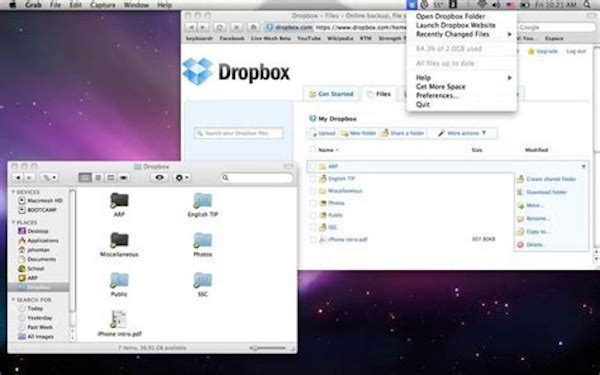
Task: Click the Search your Dropbox files field
Action: coord(239,133)
